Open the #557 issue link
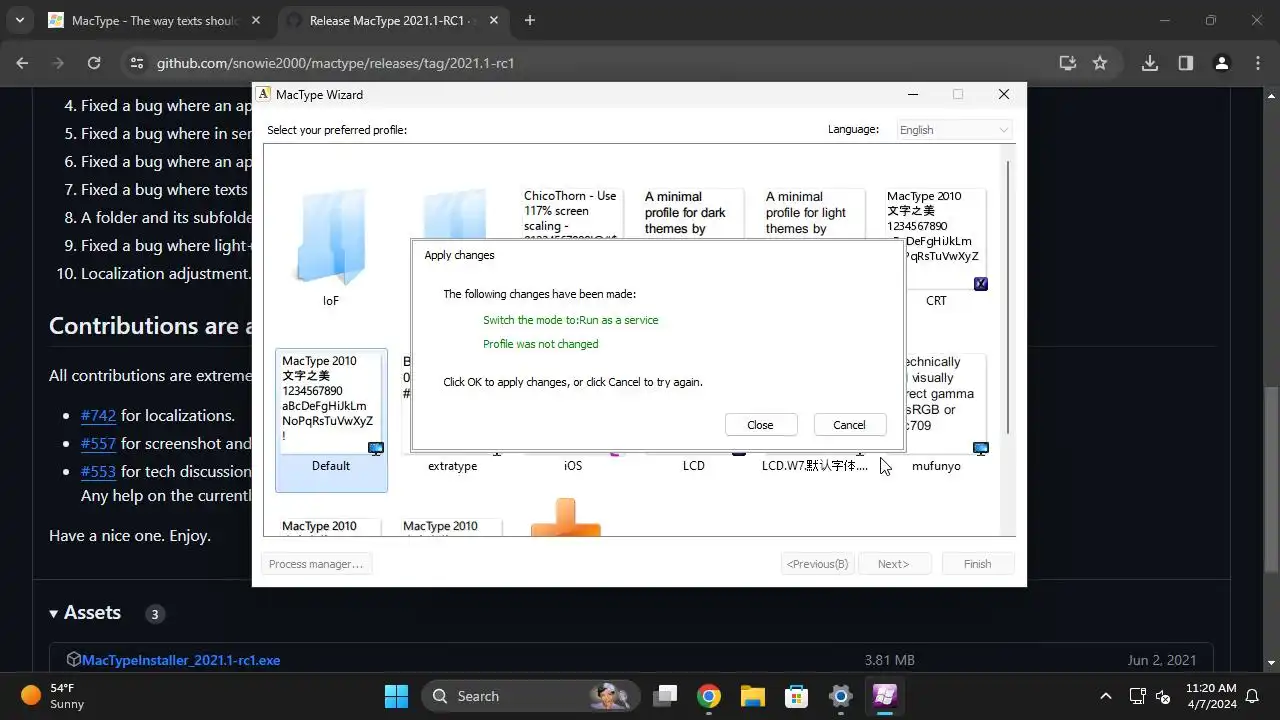1280x720 pixels. tap(98, 443)
